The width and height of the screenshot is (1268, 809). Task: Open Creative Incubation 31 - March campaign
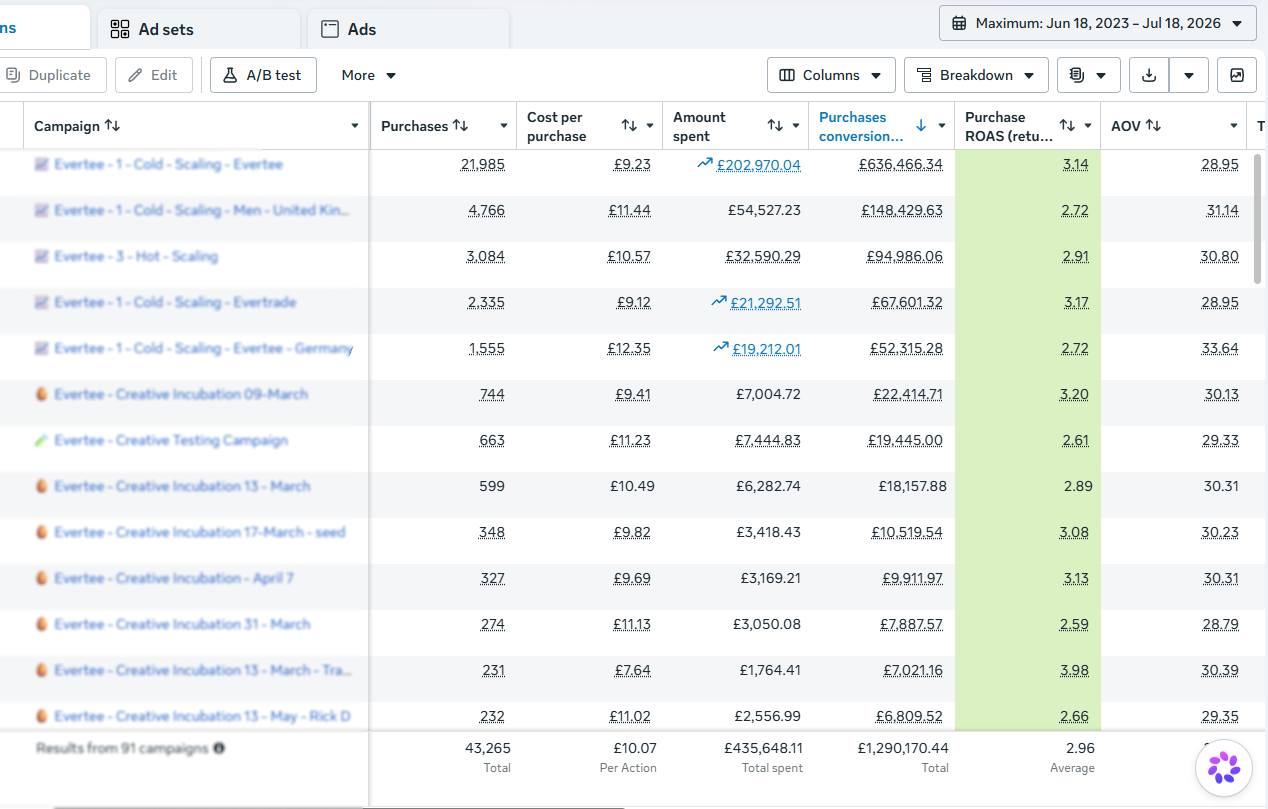[x=182, y=624]
